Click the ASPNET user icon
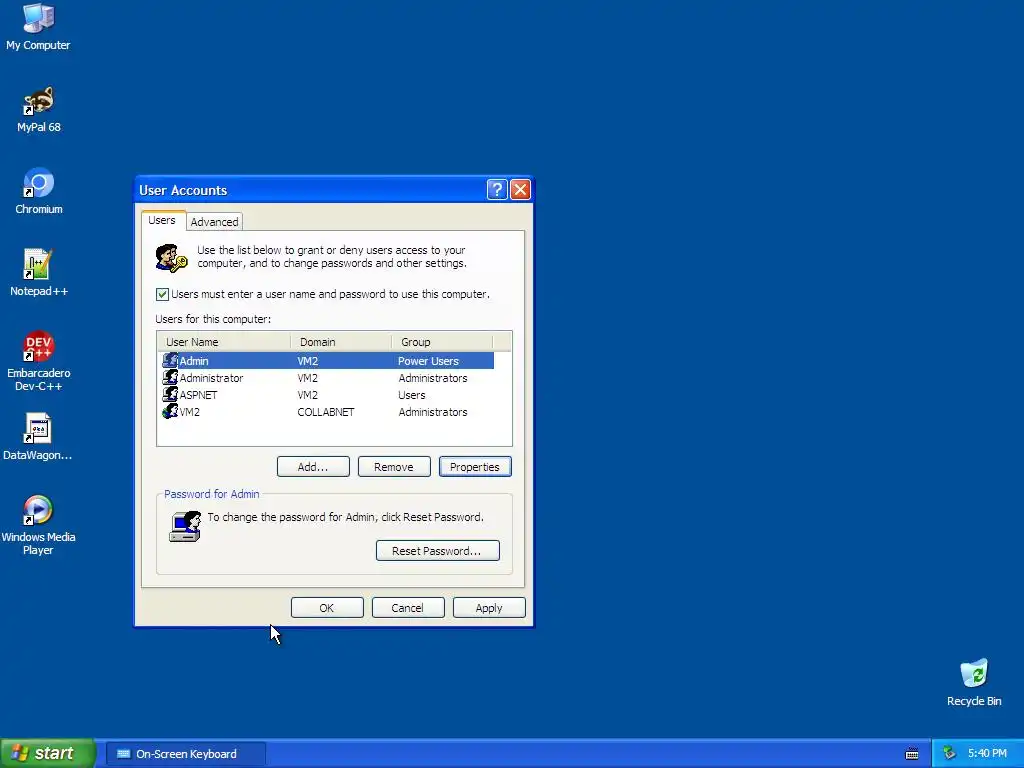The height and width of the screenshot is (768, 1024). (170, 394)
